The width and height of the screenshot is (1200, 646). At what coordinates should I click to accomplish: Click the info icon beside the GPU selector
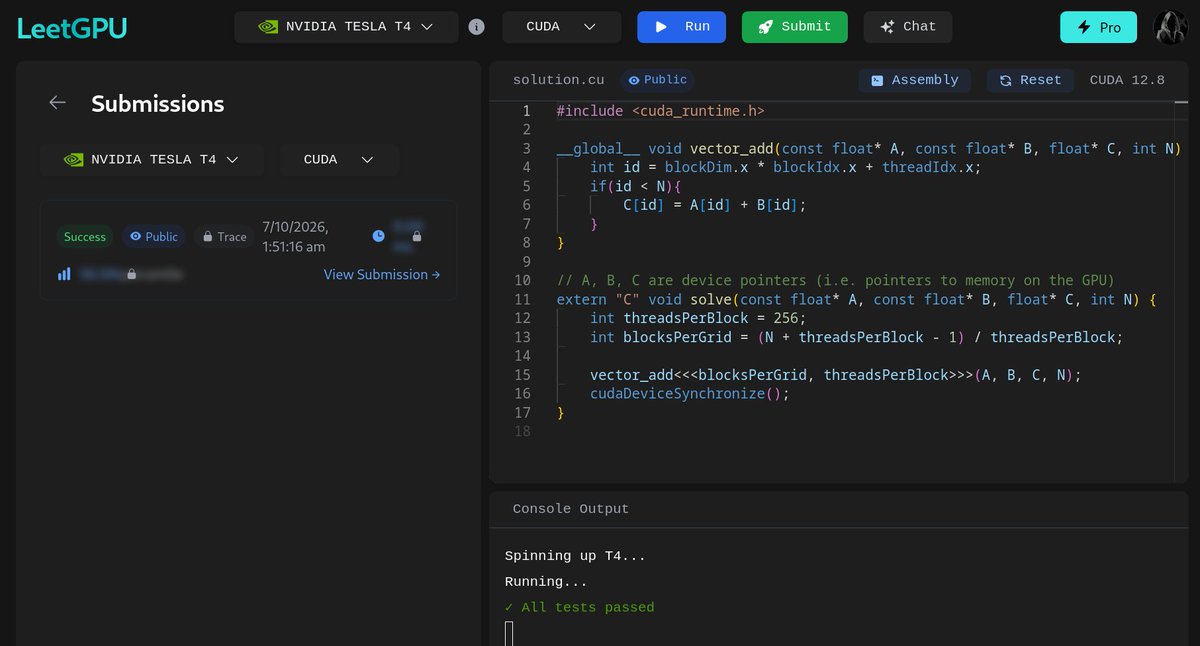pos(477,27)
